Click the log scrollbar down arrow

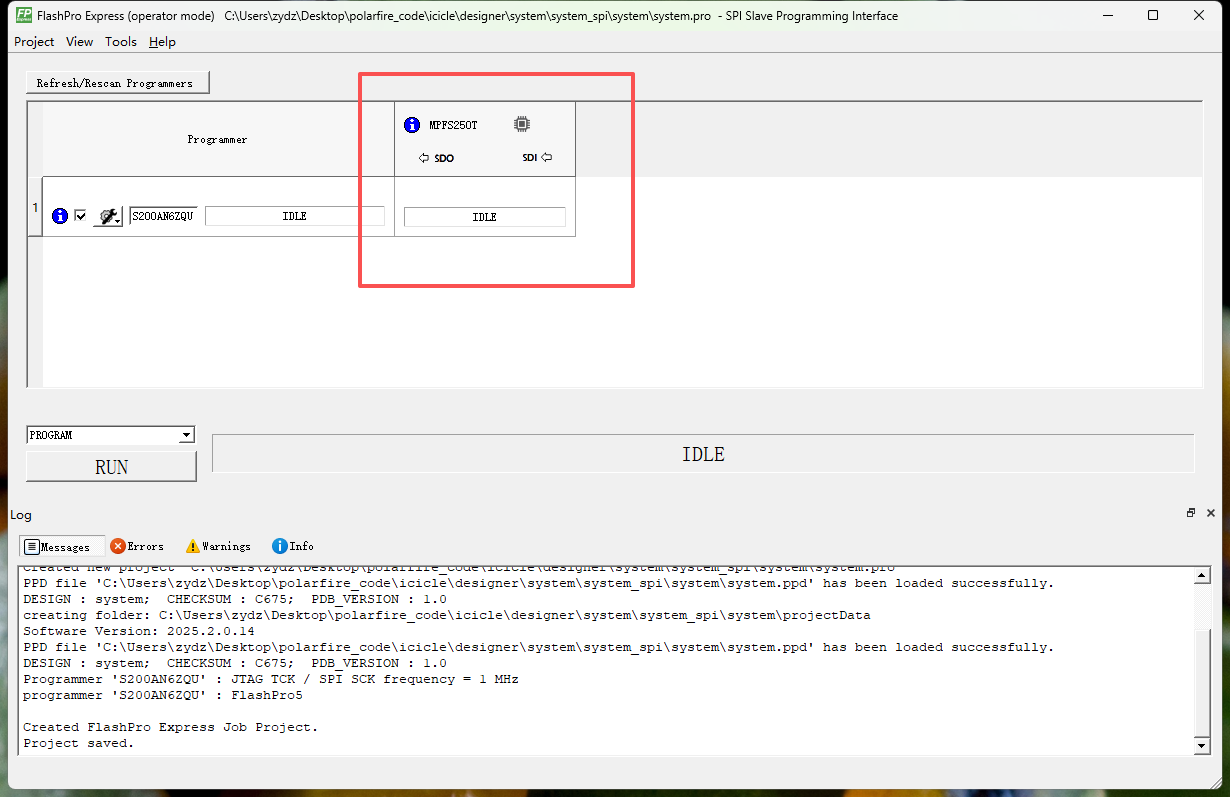click(1202, 746)
